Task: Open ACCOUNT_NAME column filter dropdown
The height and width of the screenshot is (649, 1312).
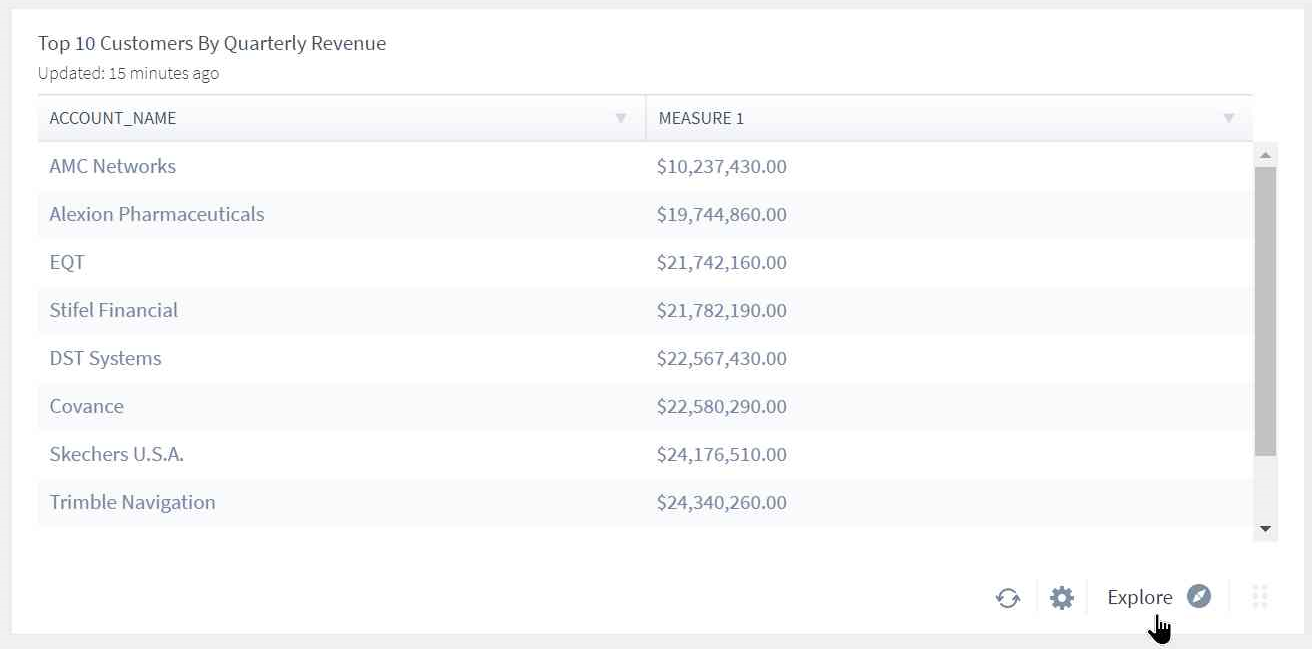Action: [x=621, y=118]
